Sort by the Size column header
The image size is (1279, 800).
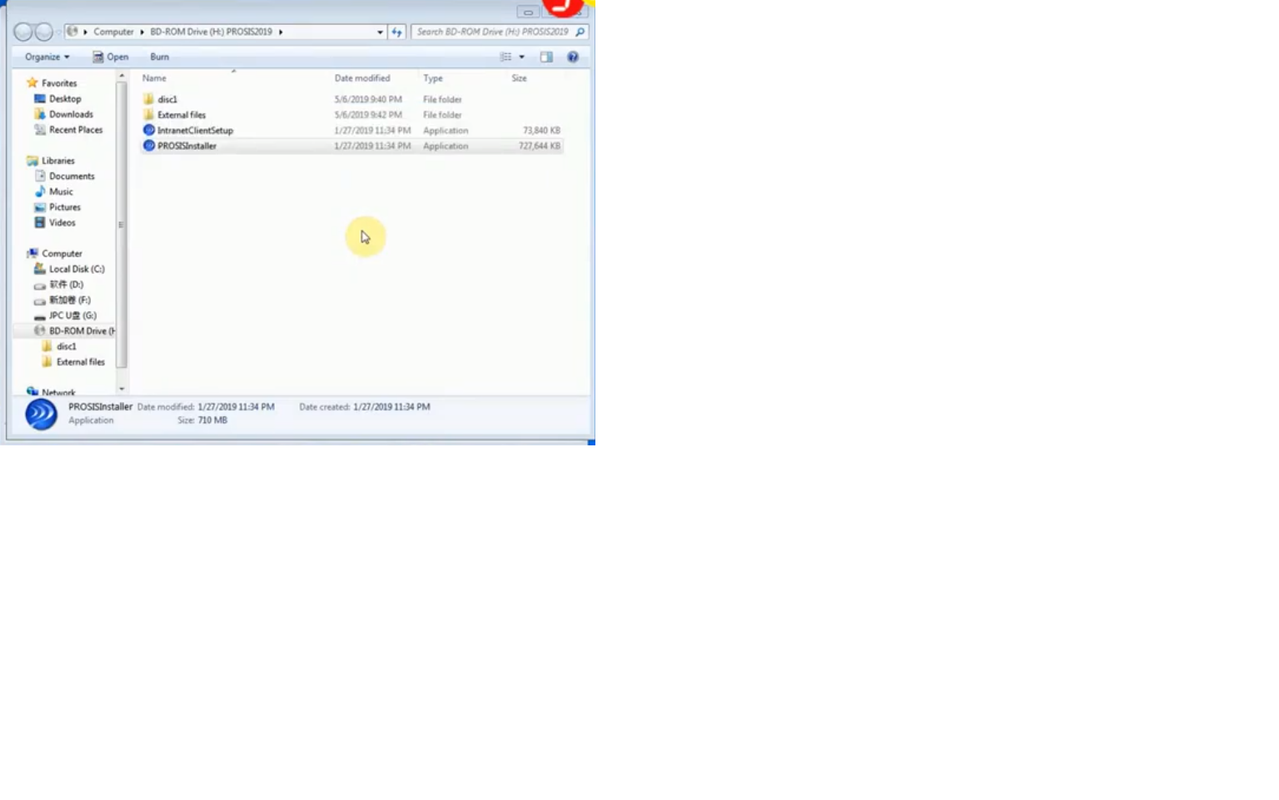519,78
